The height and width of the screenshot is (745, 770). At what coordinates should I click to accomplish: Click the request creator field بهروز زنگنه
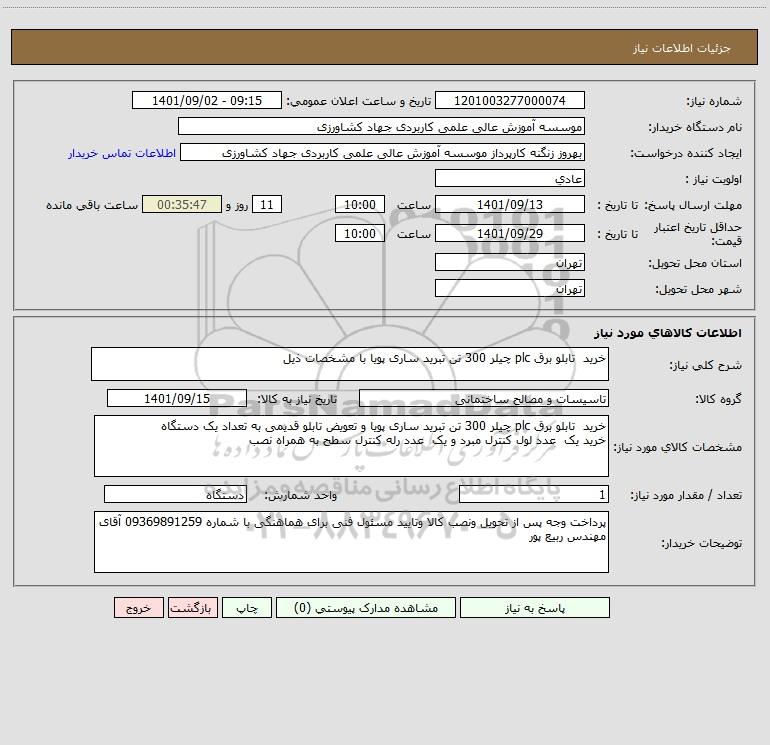(383, 152)
